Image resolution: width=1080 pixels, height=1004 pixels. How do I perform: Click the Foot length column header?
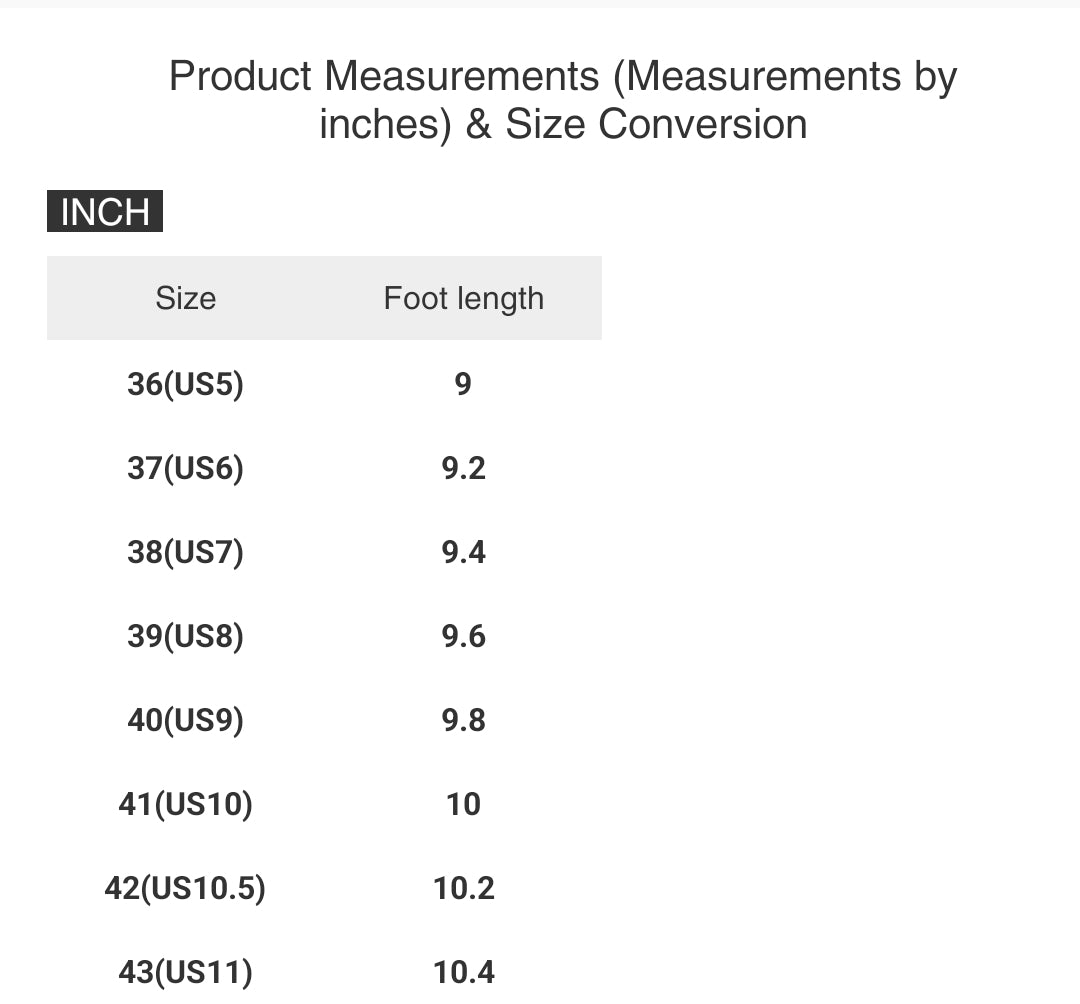coord(464,298)
